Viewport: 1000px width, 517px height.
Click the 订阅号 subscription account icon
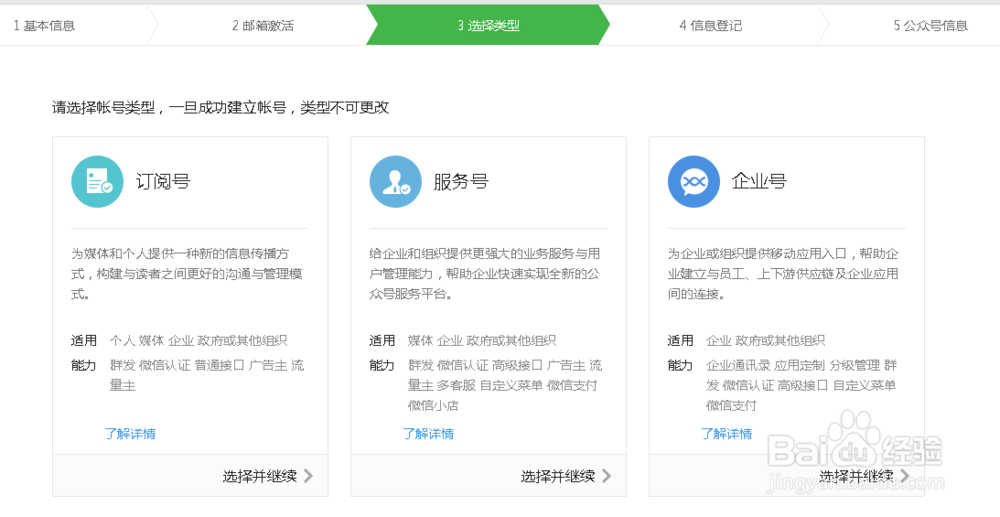click(x=97, y=182)
